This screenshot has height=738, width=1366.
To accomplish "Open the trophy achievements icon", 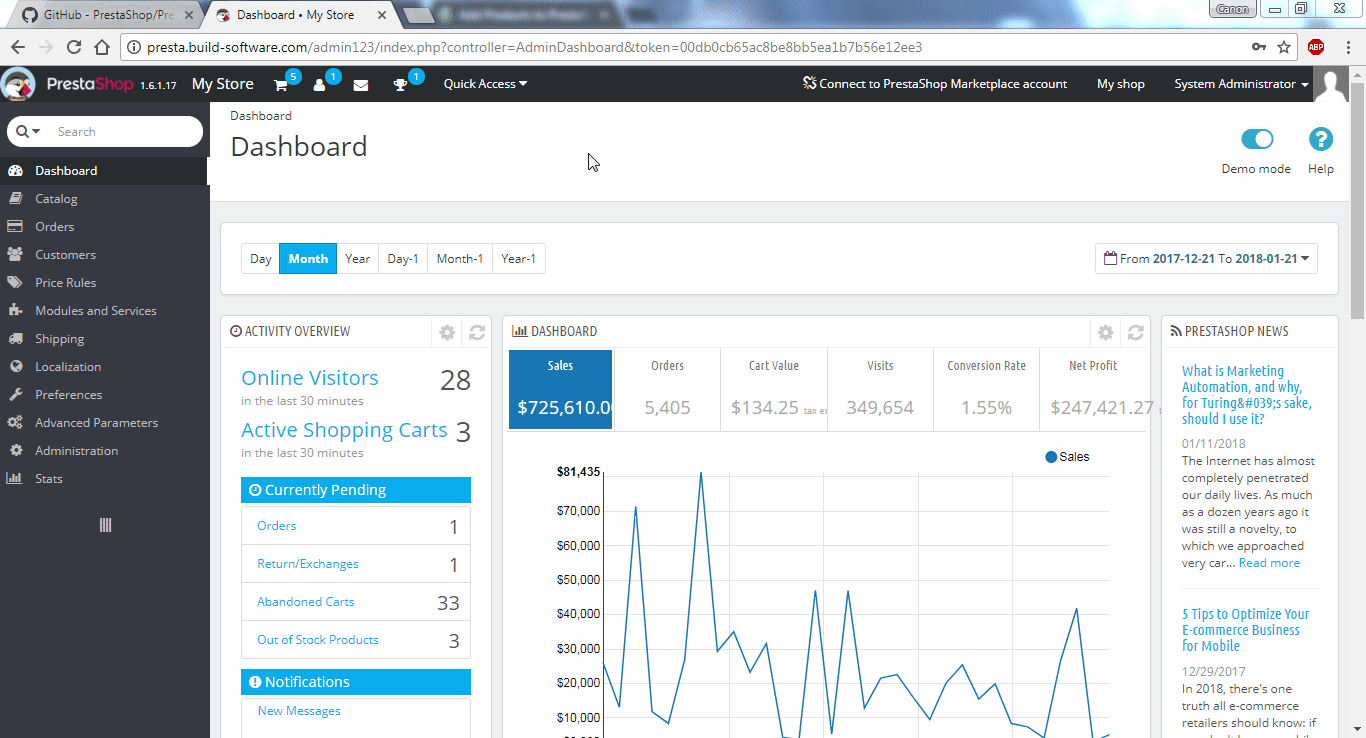I will click(x=401, y=85).
